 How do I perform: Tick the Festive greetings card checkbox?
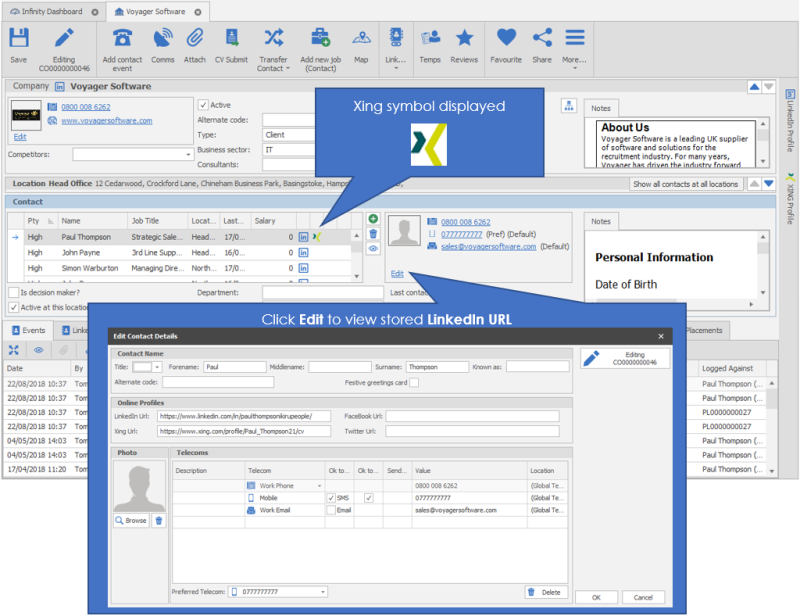tap(414, 382)
